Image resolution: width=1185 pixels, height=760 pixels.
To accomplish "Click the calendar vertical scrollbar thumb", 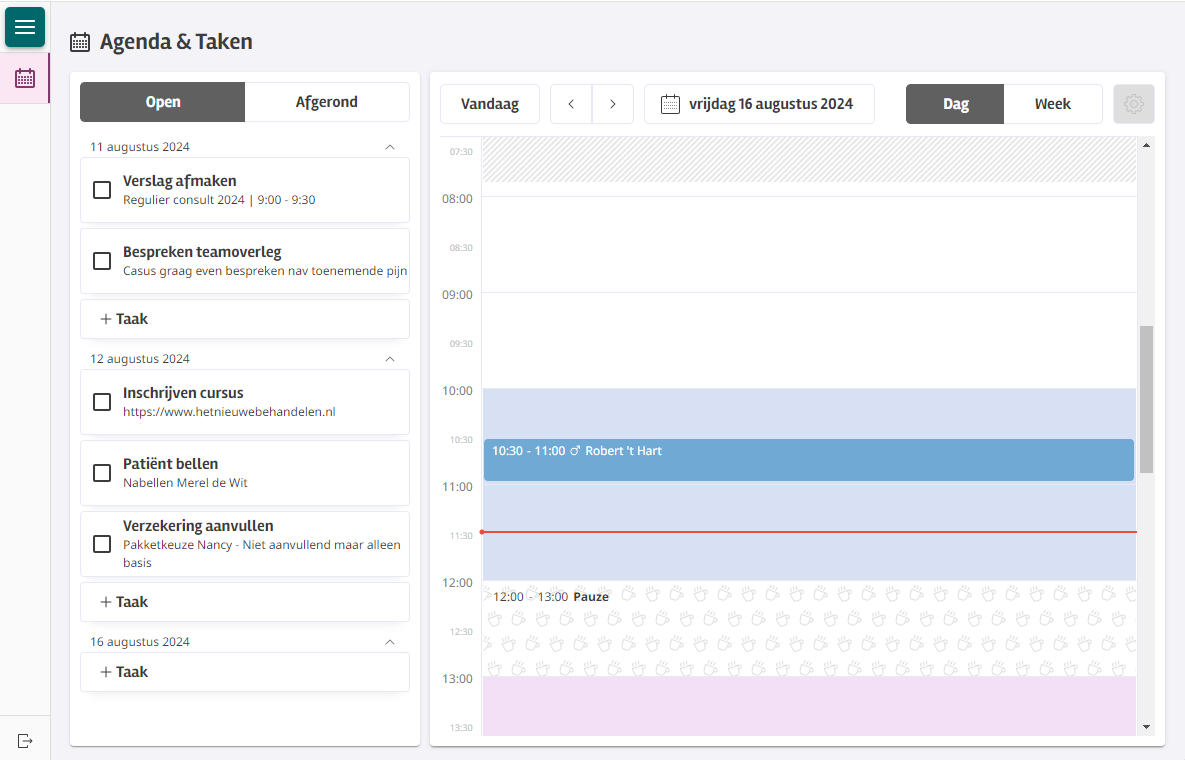I will coord(1146,398).
